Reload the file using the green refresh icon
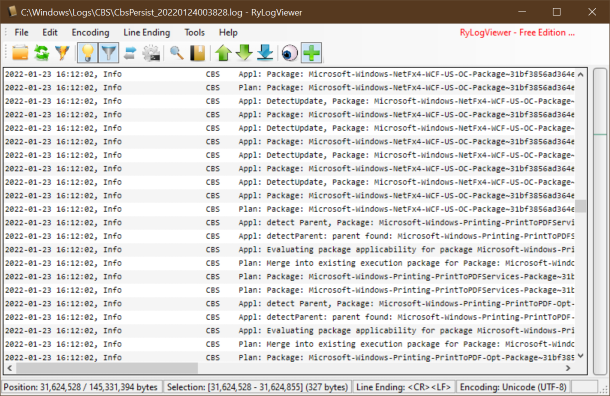 42,53
